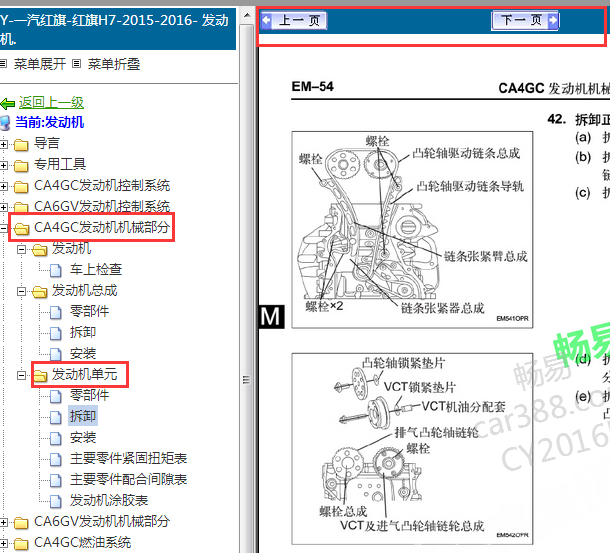Click 拆卸 document icon under 发动机总成
This screenshot has width=610, height=553.
(x=56, y=333)
